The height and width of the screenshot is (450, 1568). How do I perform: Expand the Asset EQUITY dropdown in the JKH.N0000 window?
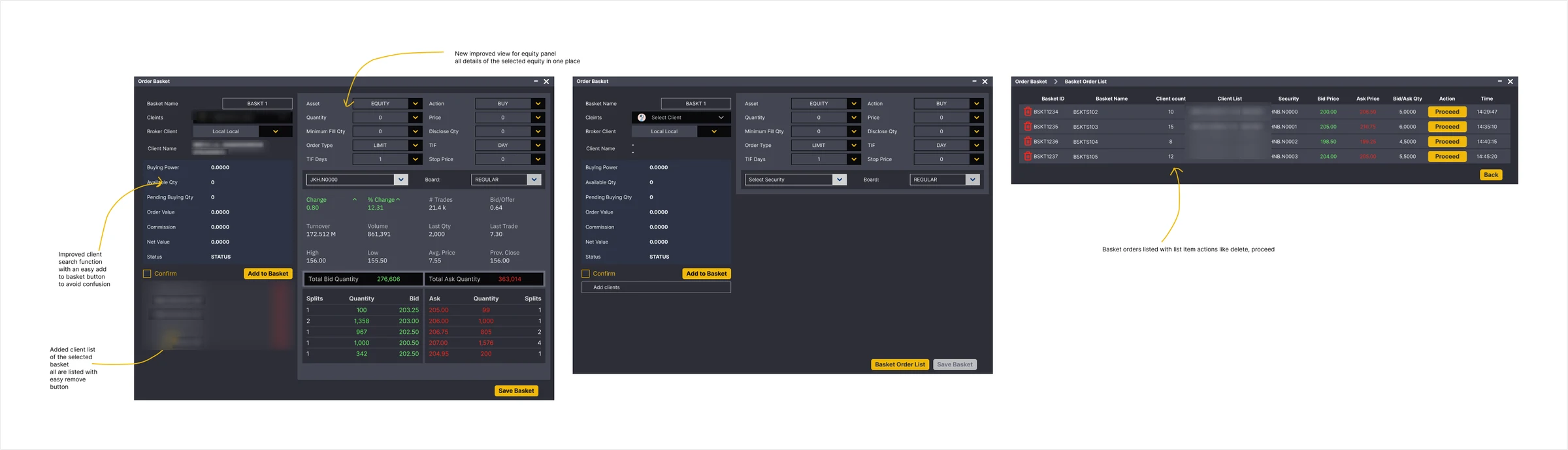click(415, 104)
